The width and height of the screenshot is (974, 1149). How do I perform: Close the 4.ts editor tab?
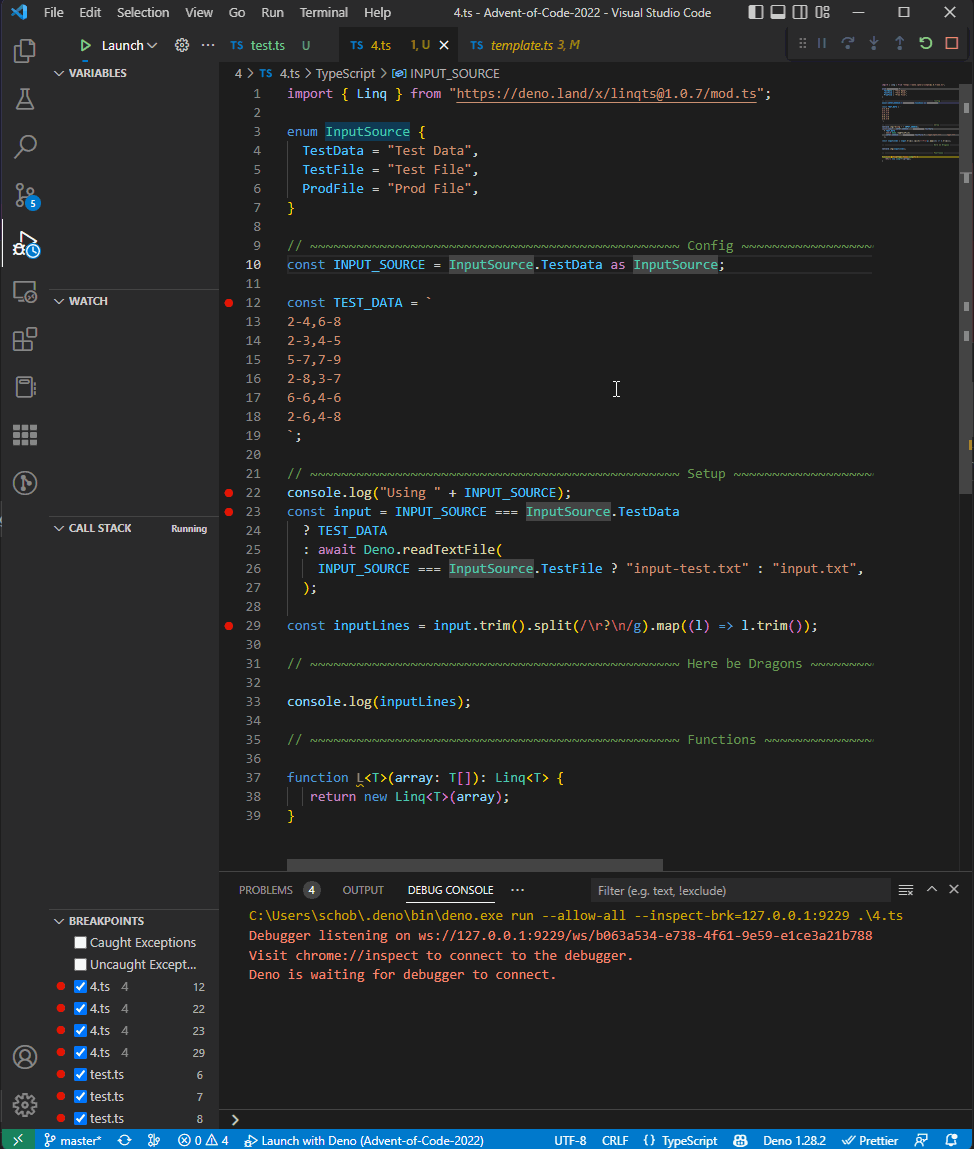pyautogui.click(x=444, y=45)
